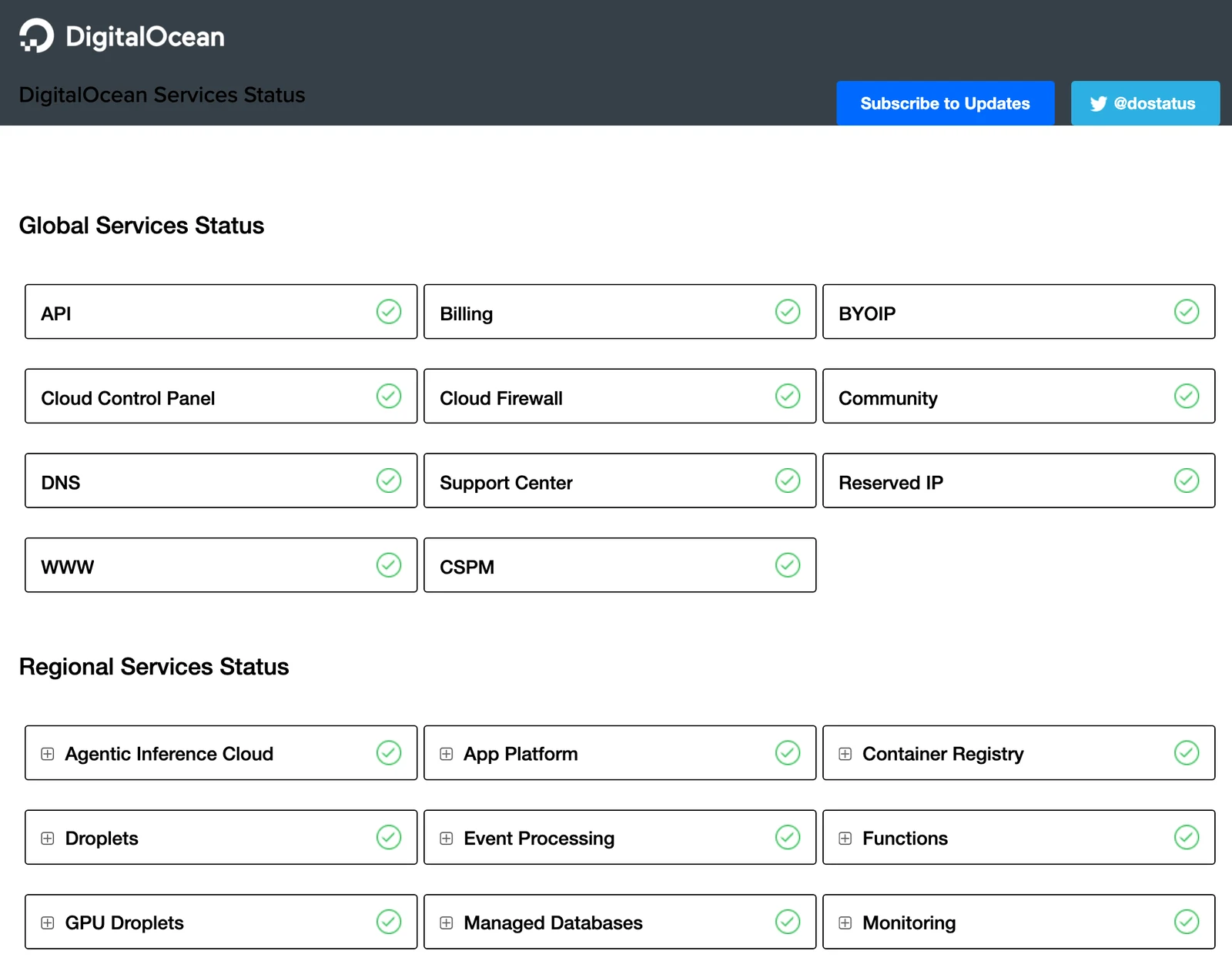Expand the Event Processing regions

[447, 839]
